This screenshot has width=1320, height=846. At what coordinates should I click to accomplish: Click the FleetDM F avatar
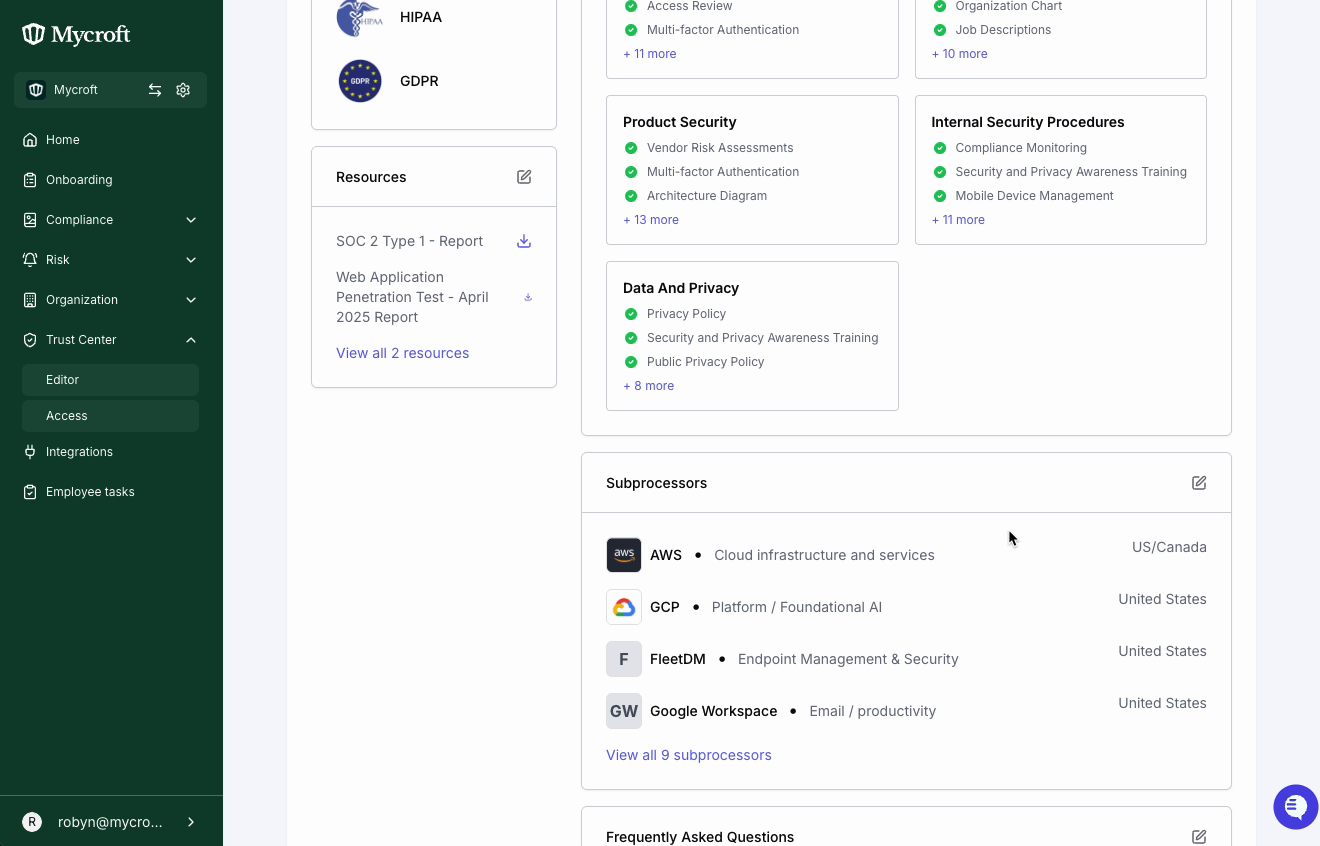[x=624, y=659]
